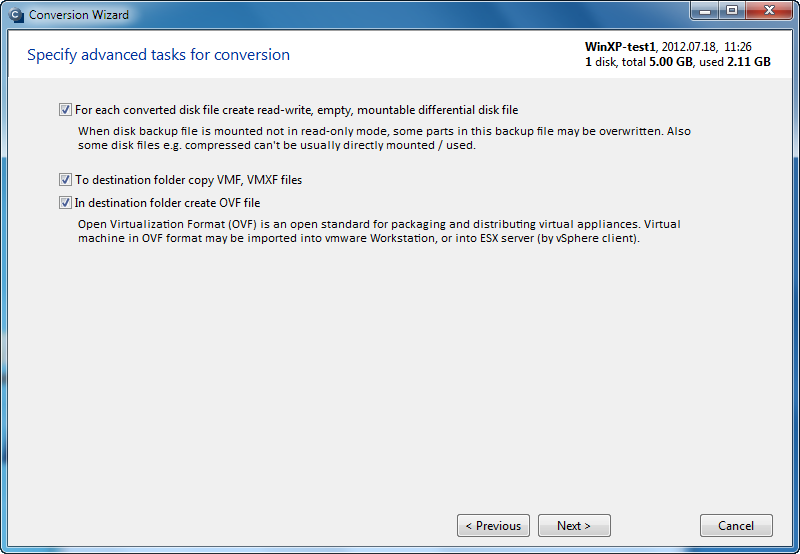Minimize the Conversion Wizard window
The image size is (800, 554).
705,10
